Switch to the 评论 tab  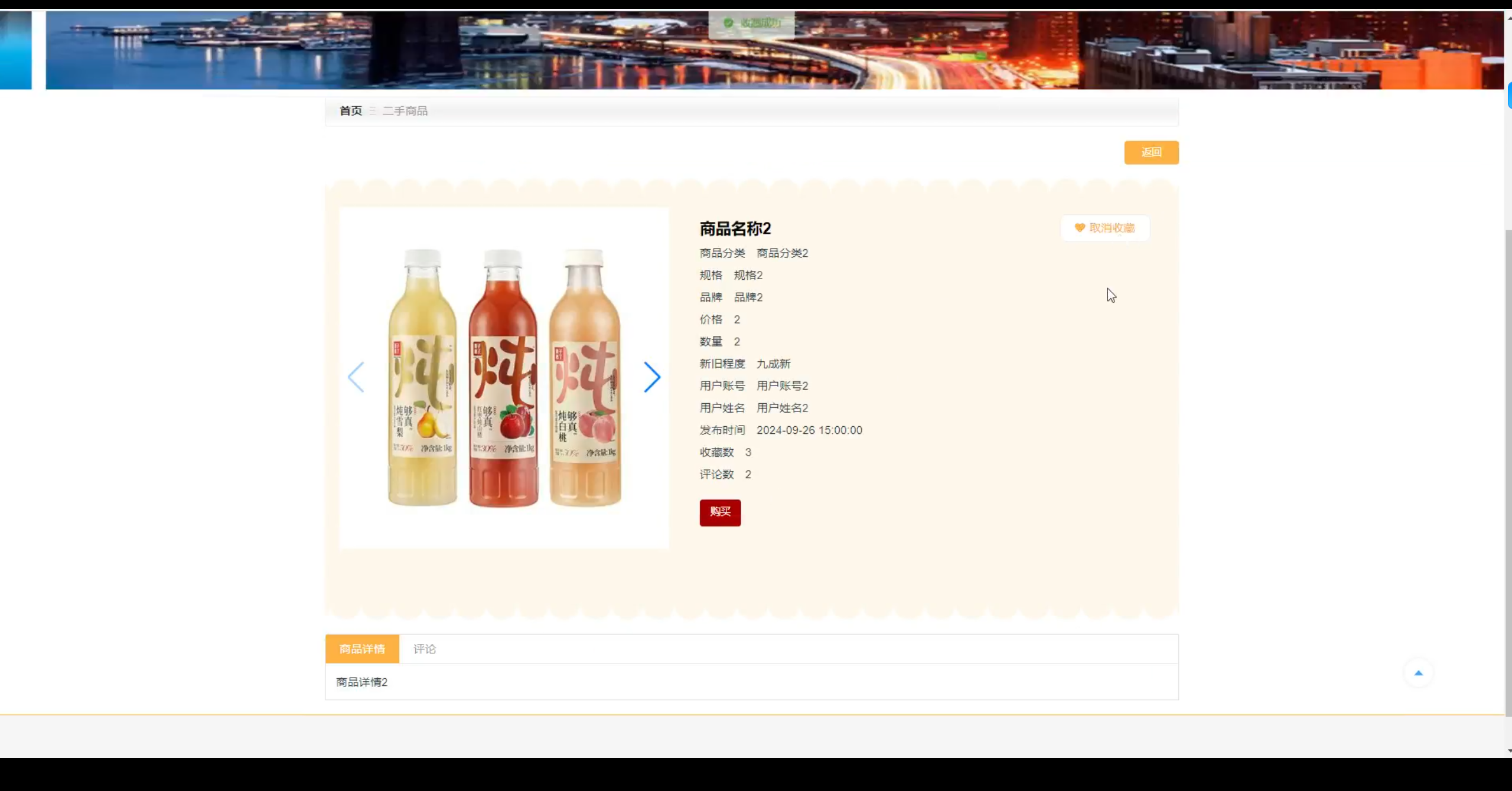pyautogui.click(x=425, y=649)
